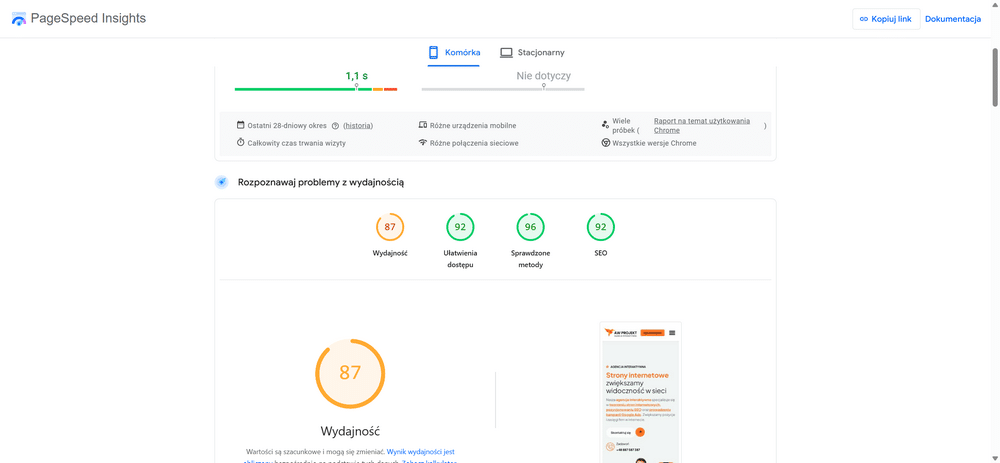Switch to the Komórka tab

click(453, 52)
